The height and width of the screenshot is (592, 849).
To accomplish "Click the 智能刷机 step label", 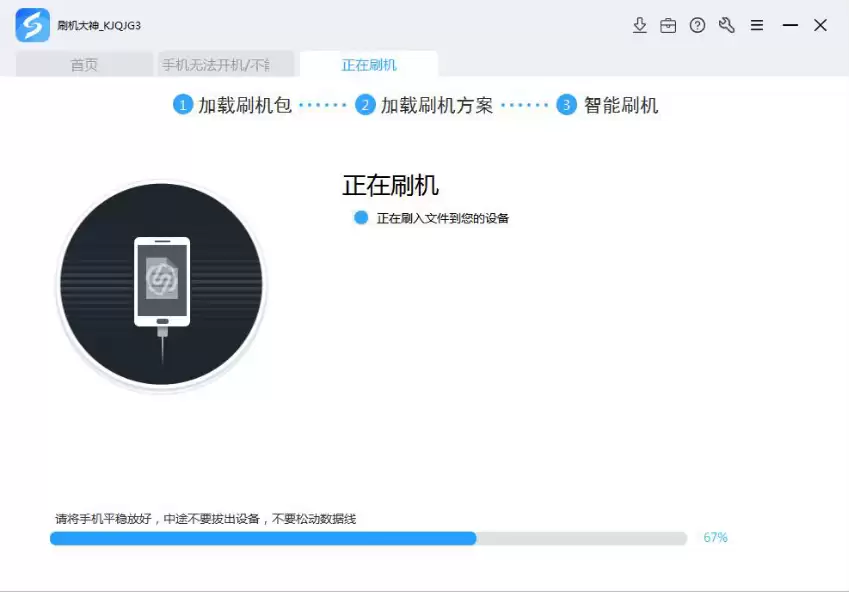I will click(x=620, y=105).
